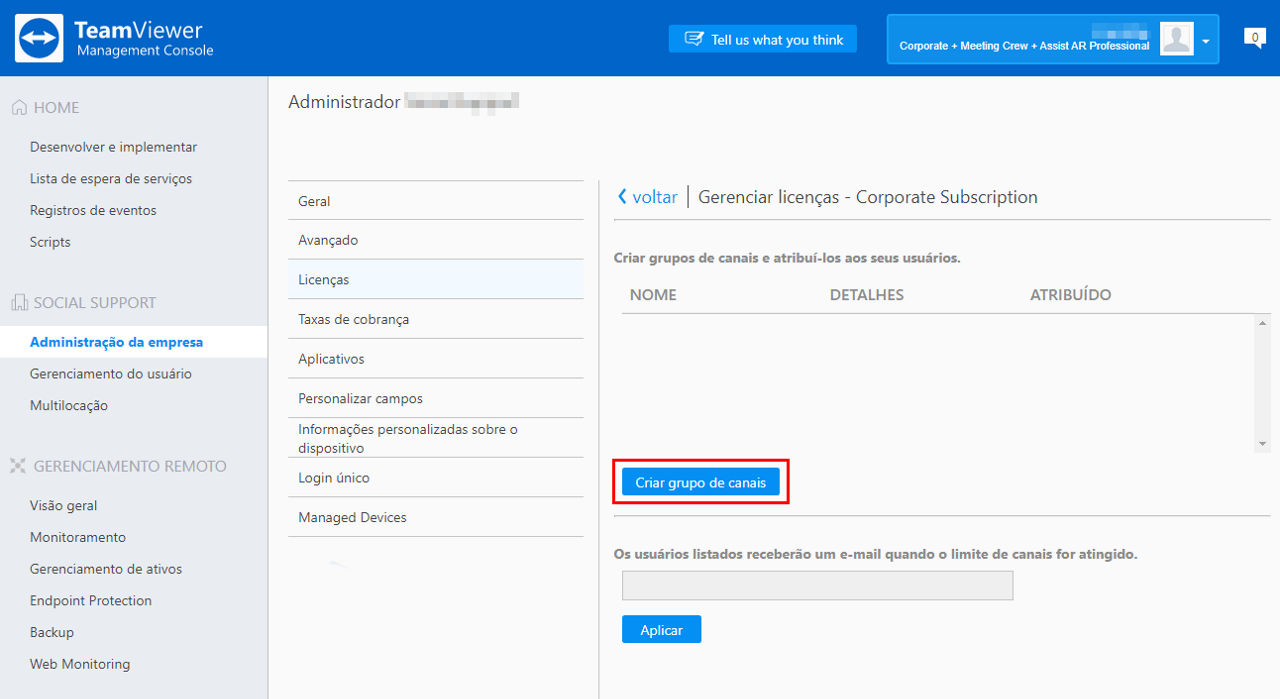Click Criar grupo de canais button
The image size is (1280, 699).
[700, 482]
